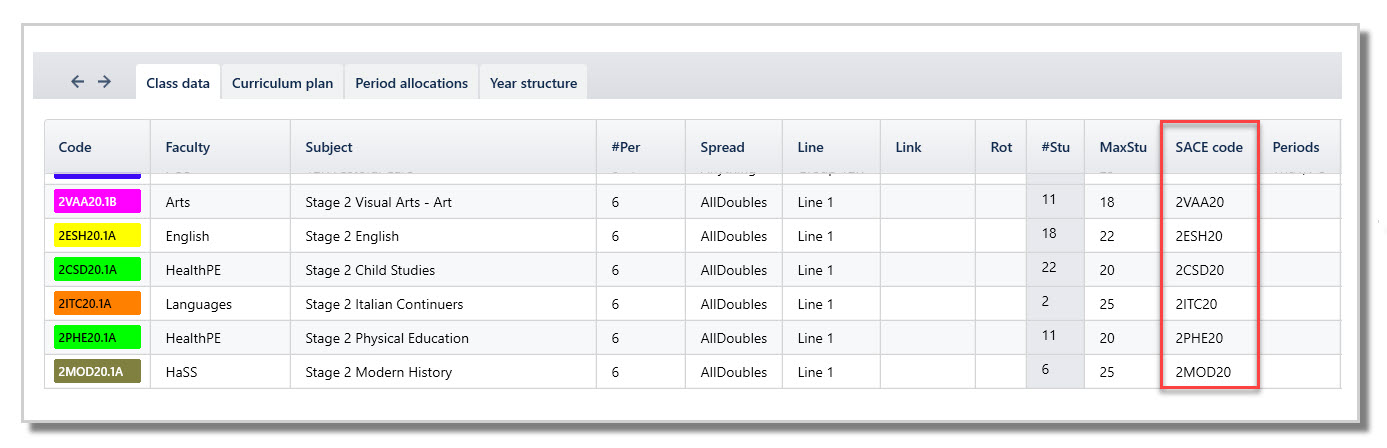Select the orange 2ITC20.1A code tag
This screenshot has height=448, width=1387.
click(x=97, y=304)
